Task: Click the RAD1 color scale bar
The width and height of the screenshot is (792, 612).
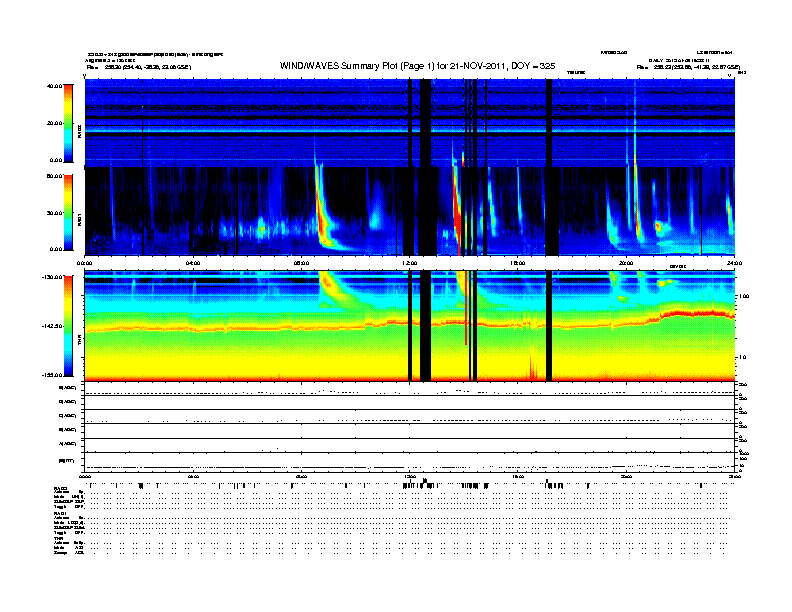Action: 68,213
